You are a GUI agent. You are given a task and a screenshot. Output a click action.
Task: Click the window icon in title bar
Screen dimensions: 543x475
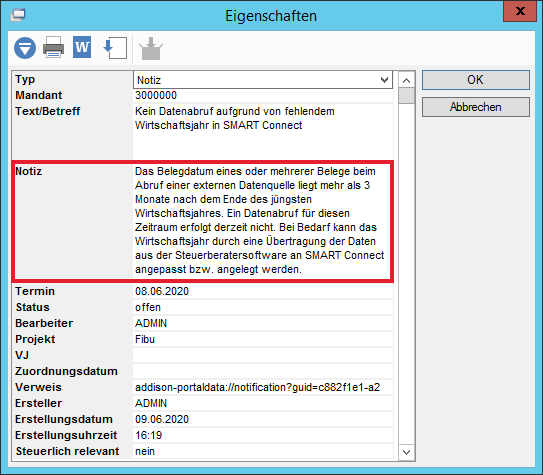(18, 15)
